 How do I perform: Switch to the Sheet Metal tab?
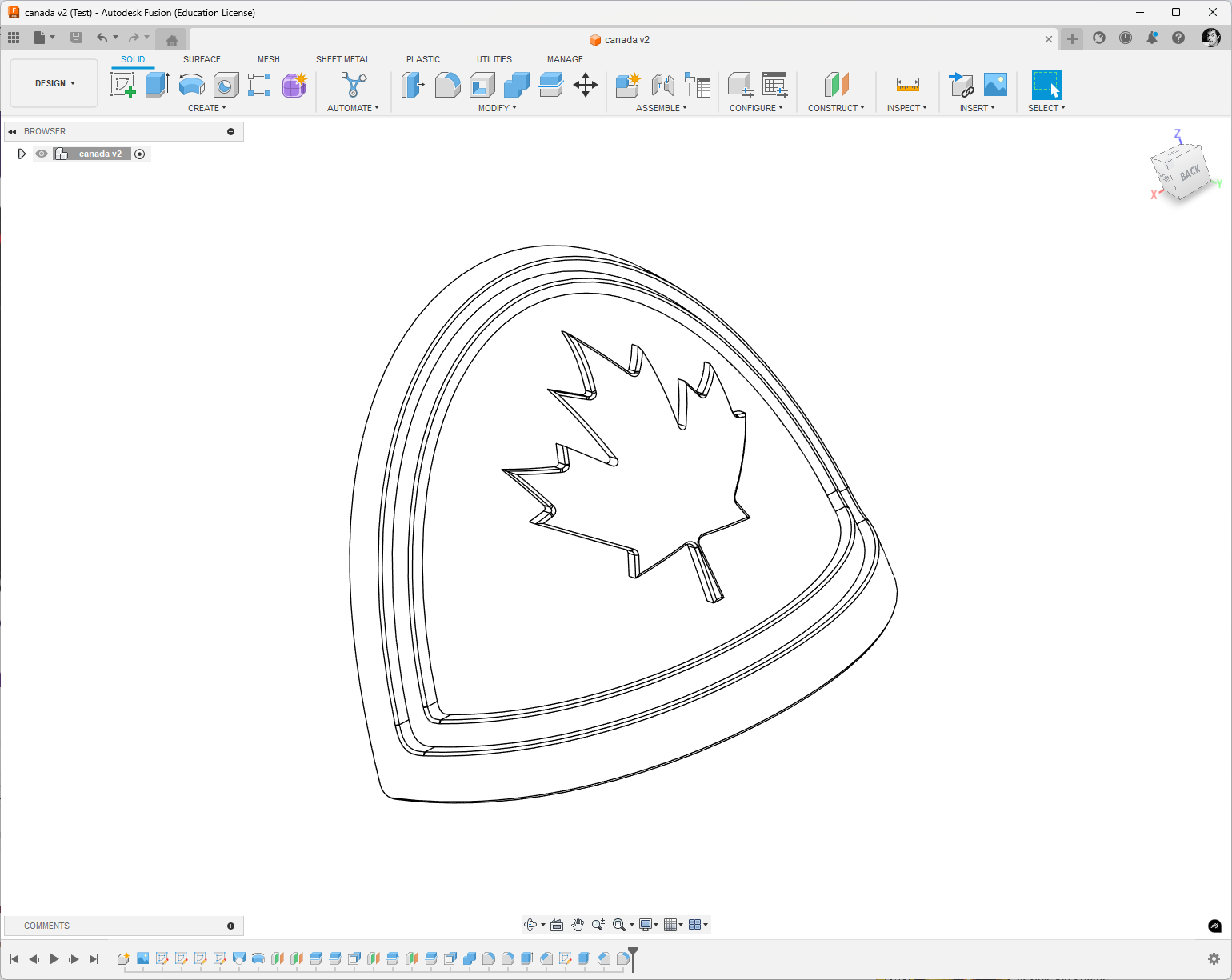343,59
